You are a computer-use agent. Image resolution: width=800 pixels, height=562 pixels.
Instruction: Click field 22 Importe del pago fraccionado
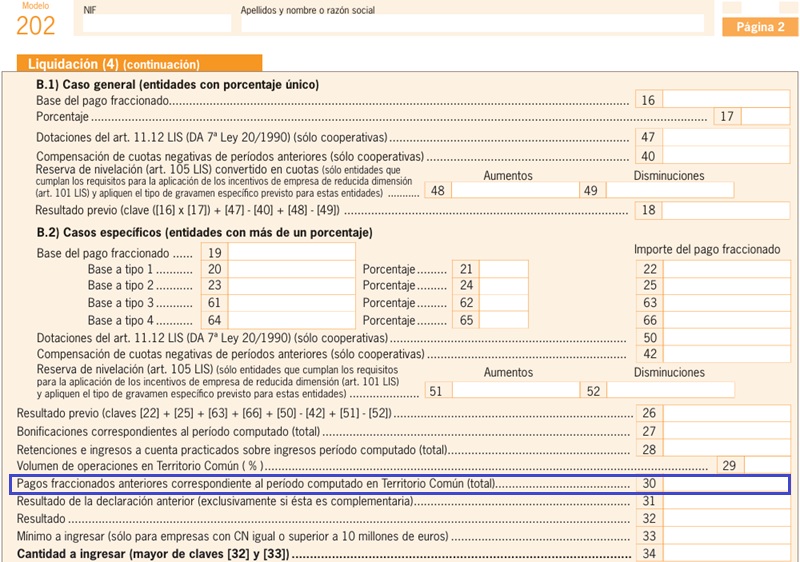point(727,269)
